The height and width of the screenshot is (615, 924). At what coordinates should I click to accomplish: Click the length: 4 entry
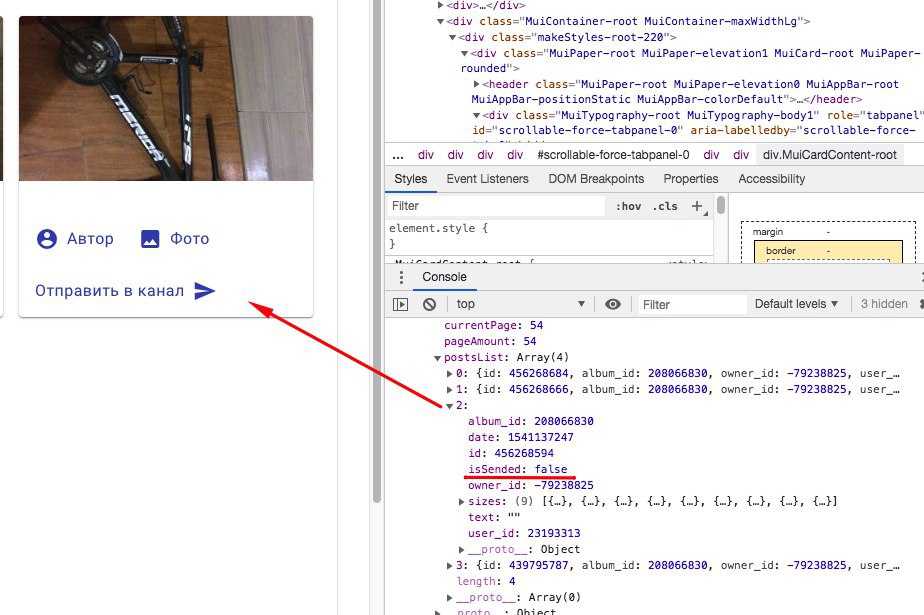pos(486,581)
